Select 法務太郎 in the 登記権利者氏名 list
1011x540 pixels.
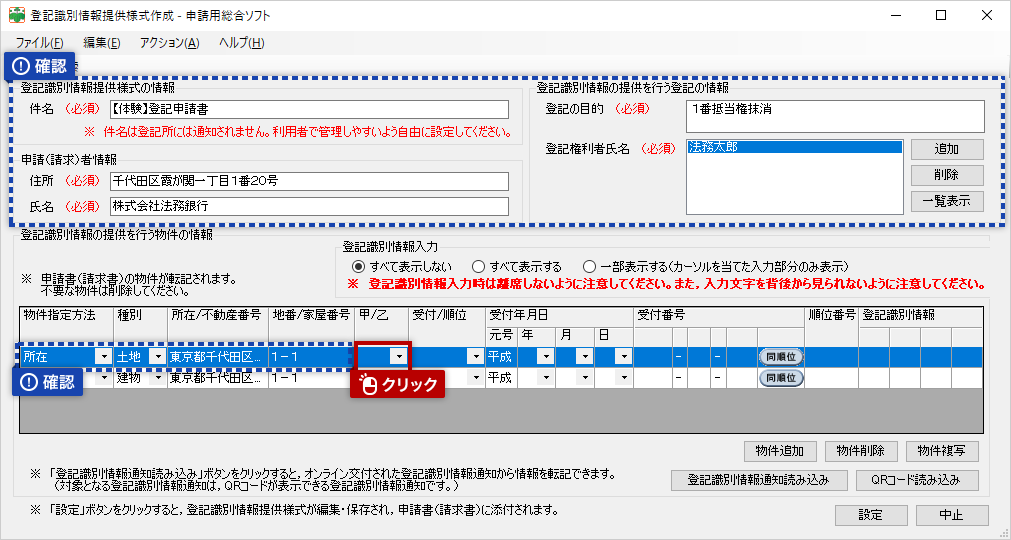[x=794, y=147]
